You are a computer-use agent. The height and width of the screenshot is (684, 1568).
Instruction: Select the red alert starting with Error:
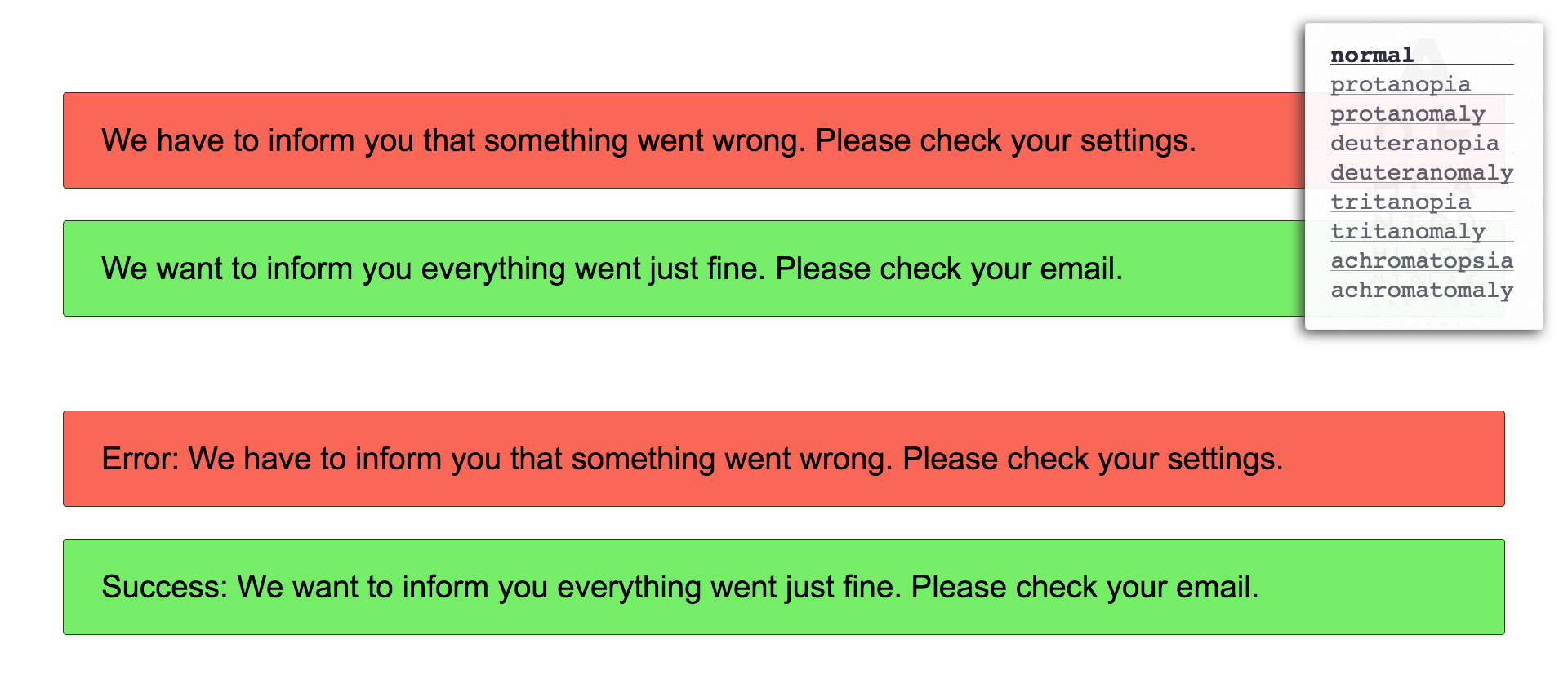pos(784,459)
